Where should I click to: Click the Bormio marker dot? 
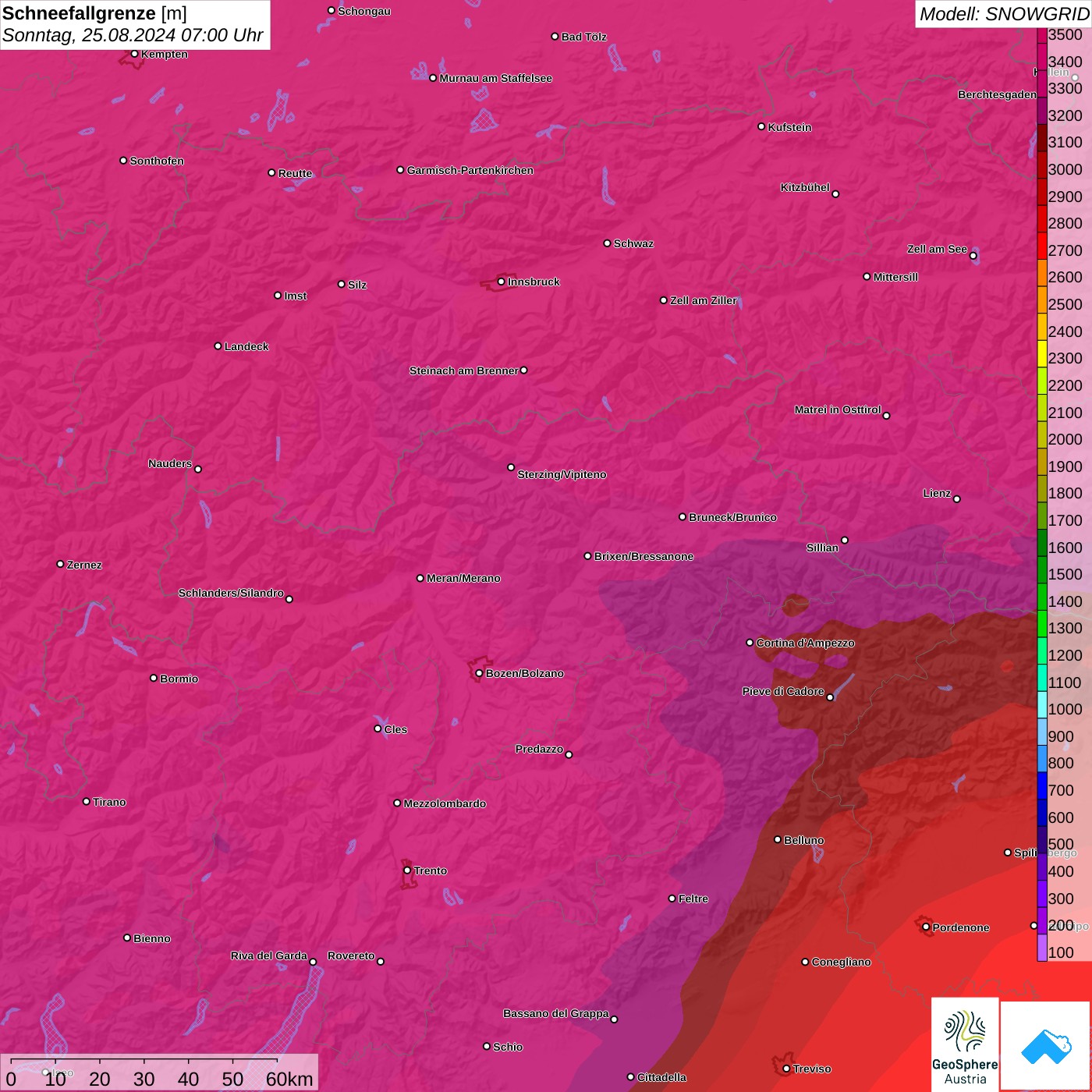[154, 678]
